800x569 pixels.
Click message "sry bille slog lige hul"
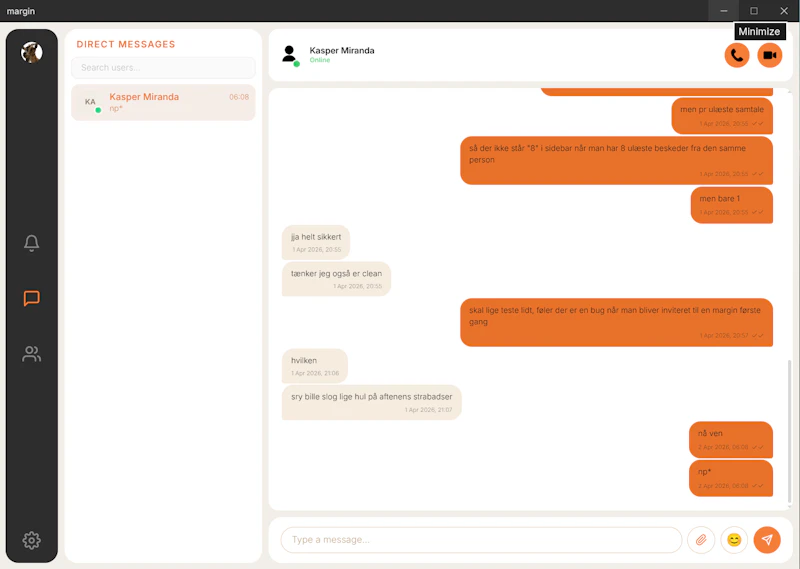point(371,402)
